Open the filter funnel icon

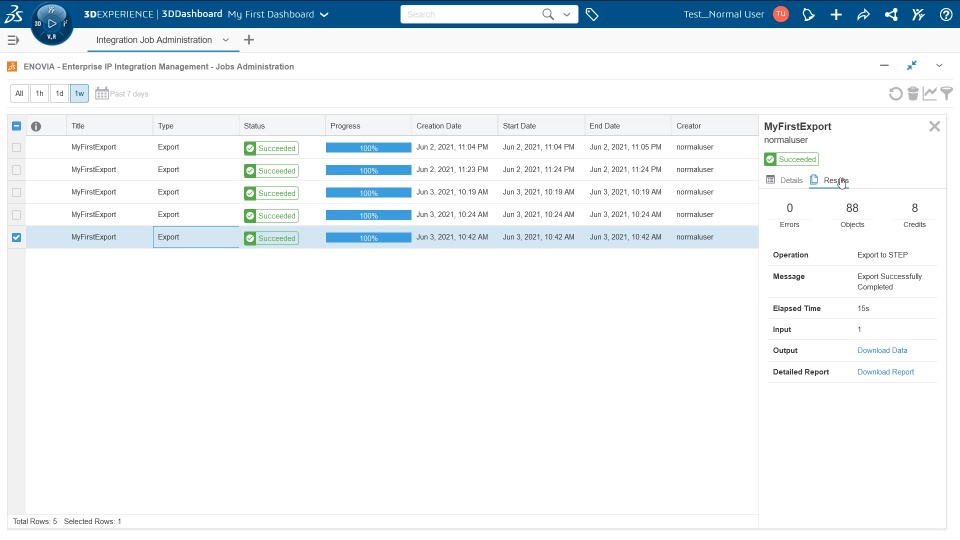[946, 94]
